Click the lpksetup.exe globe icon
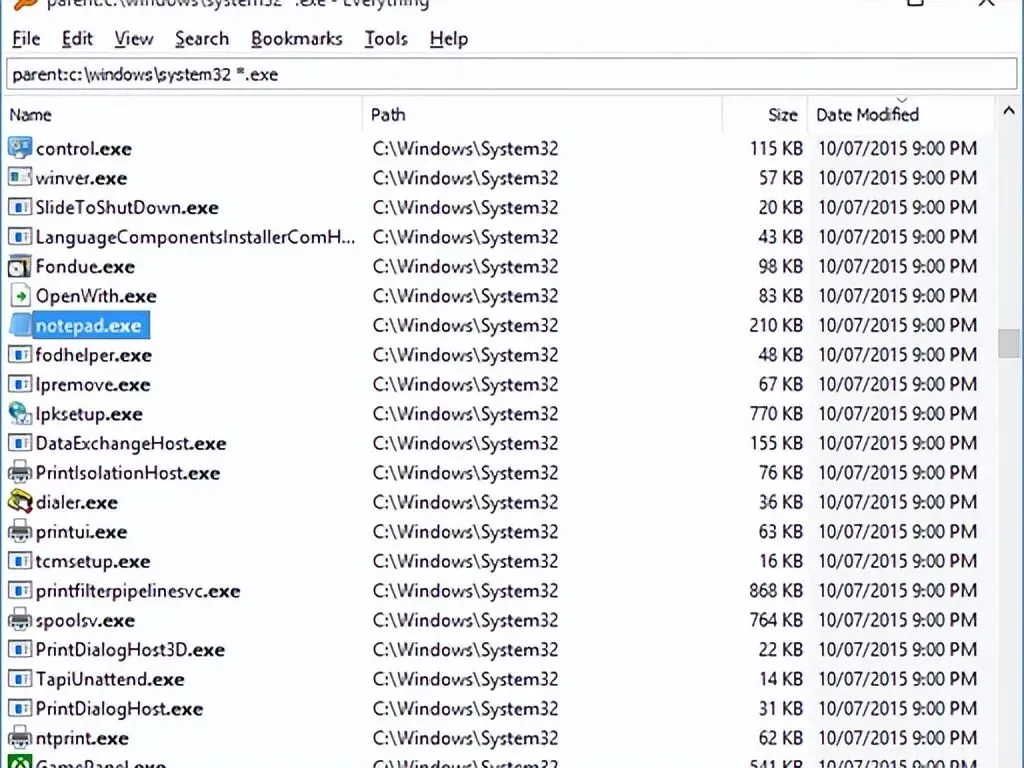 (x=20, y=413)
